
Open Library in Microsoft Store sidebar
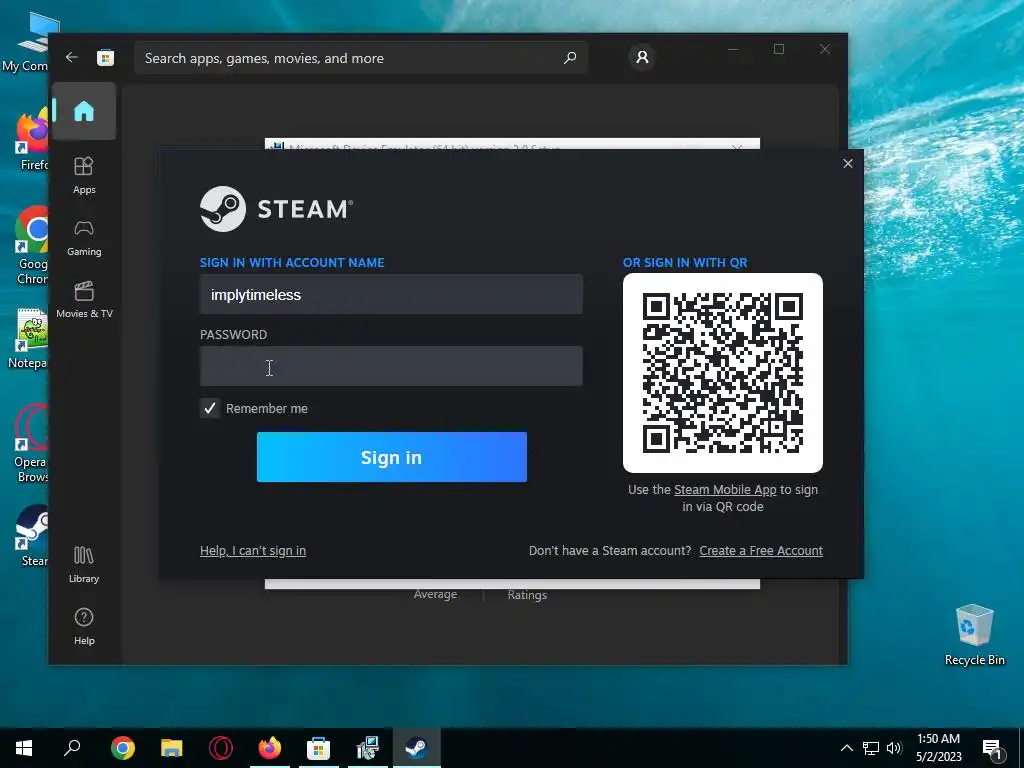[x=84, y=565]
